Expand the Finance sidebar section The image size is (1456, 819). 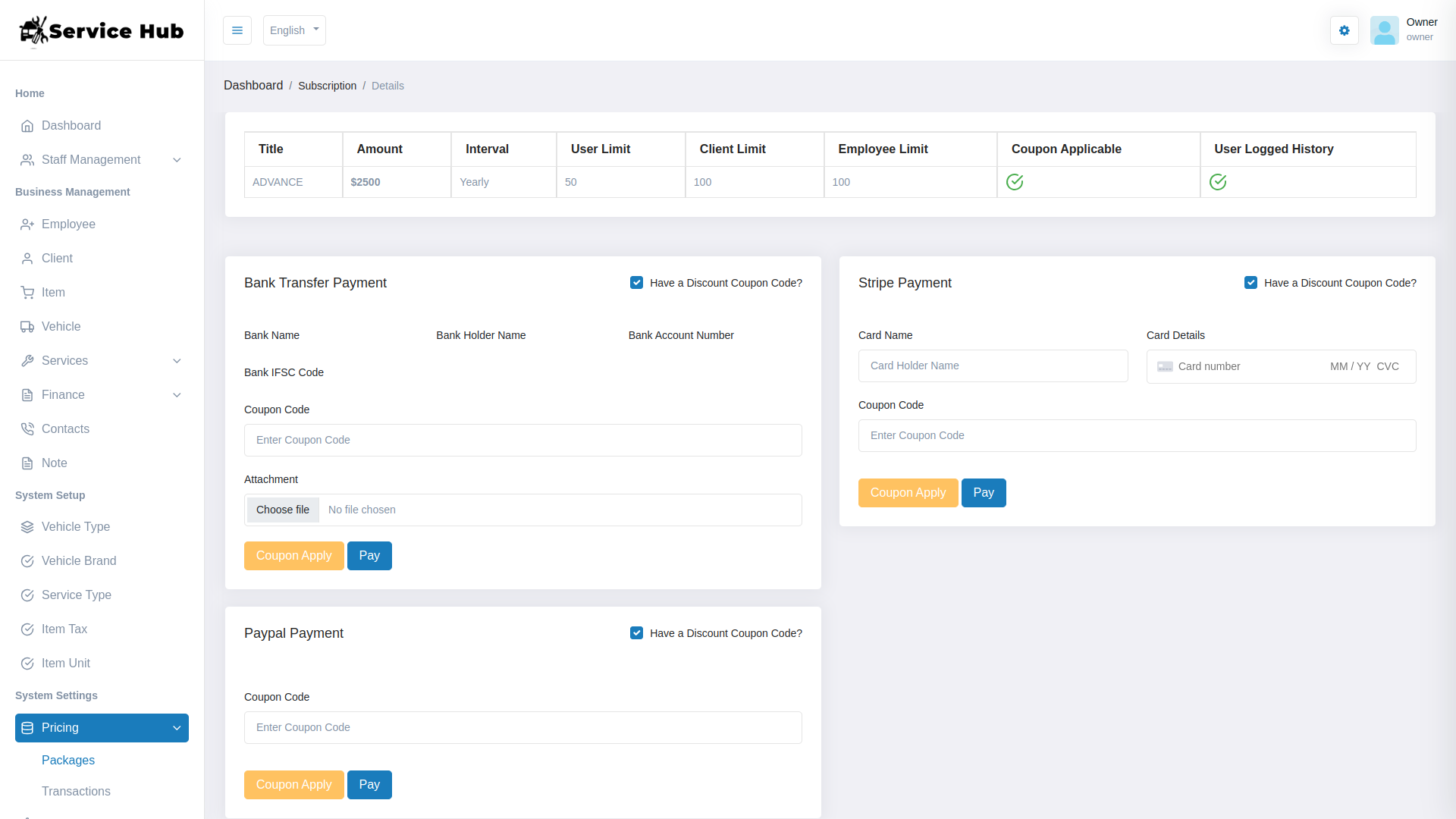point(101,394)
